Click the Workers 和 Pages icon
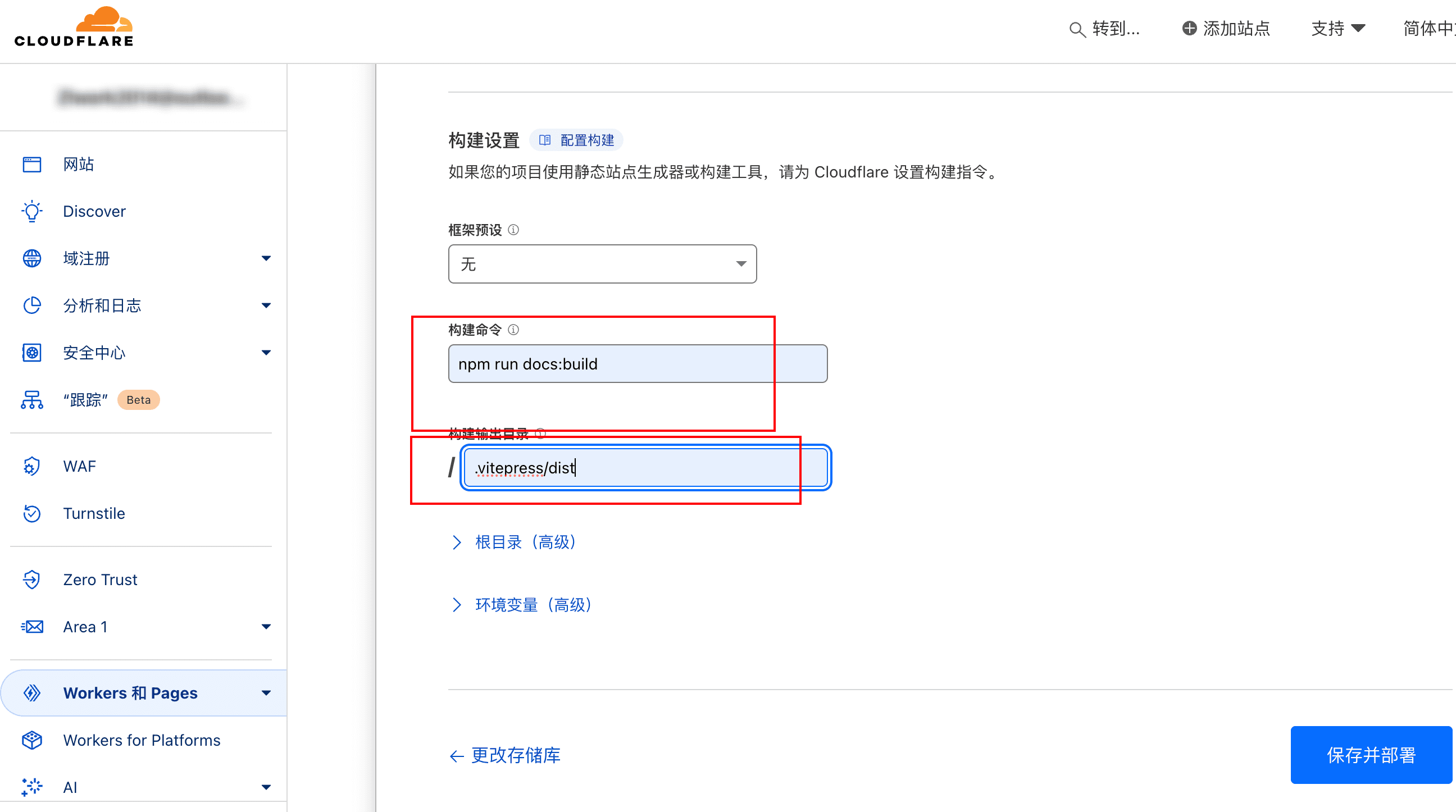This screenshot has width=1456, height=812. (x=32, y=693)
